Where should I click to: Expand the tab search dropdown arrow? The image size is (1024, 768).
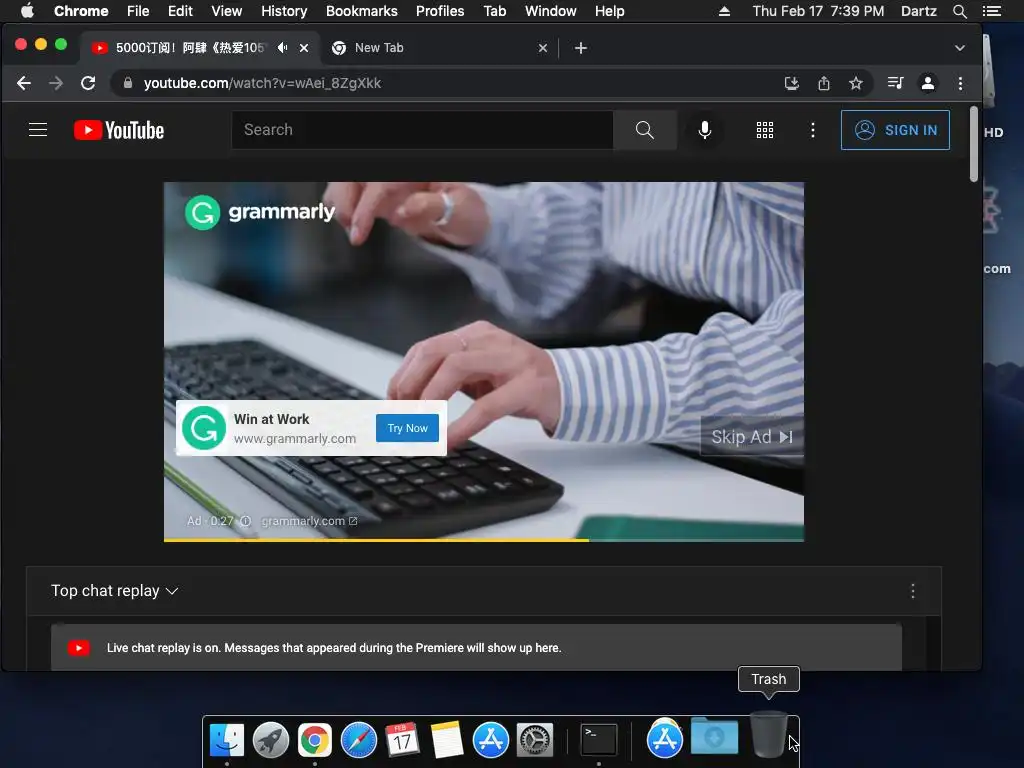[x=959, y=48]
